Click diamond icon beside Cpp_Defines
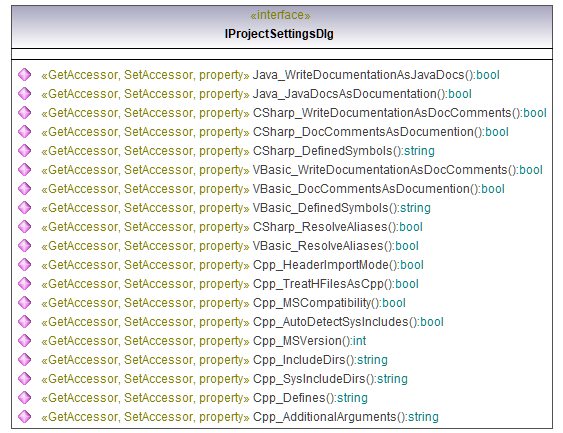The height and width of the screenshot is (433, 563). [x=25, y=398]
